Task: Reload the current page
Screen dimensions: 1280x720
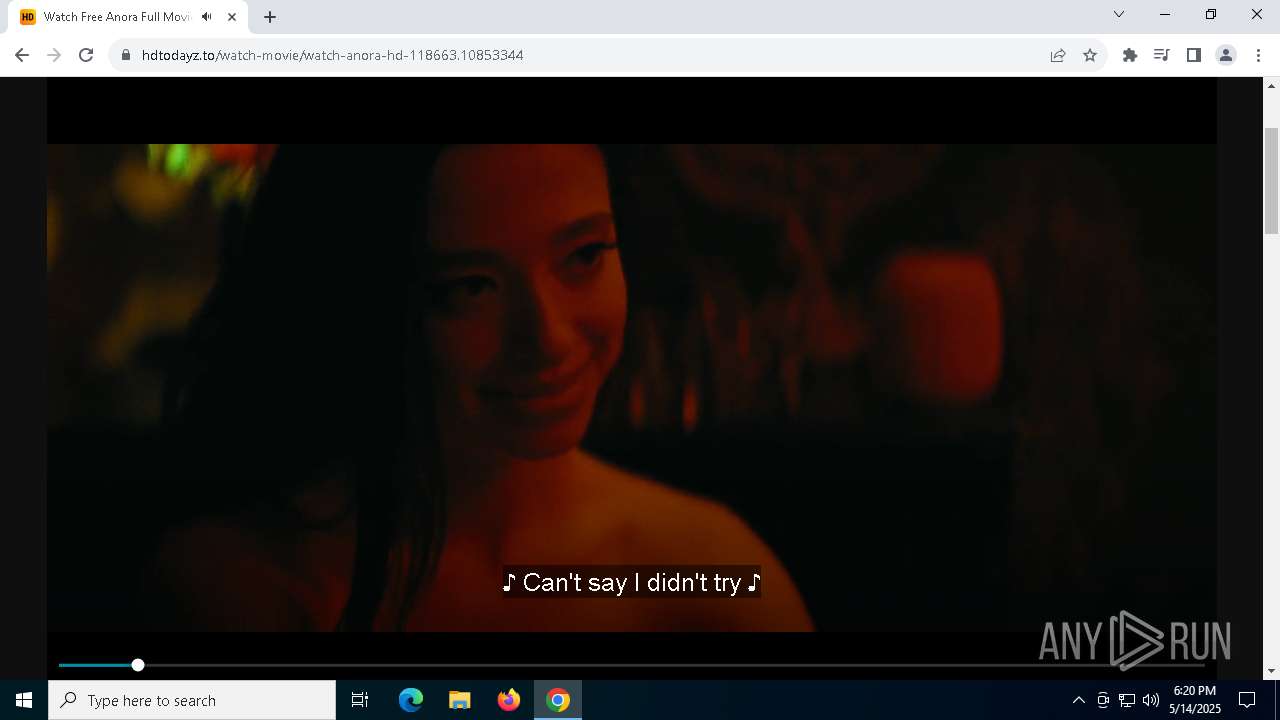Action: tap(86, 55)
